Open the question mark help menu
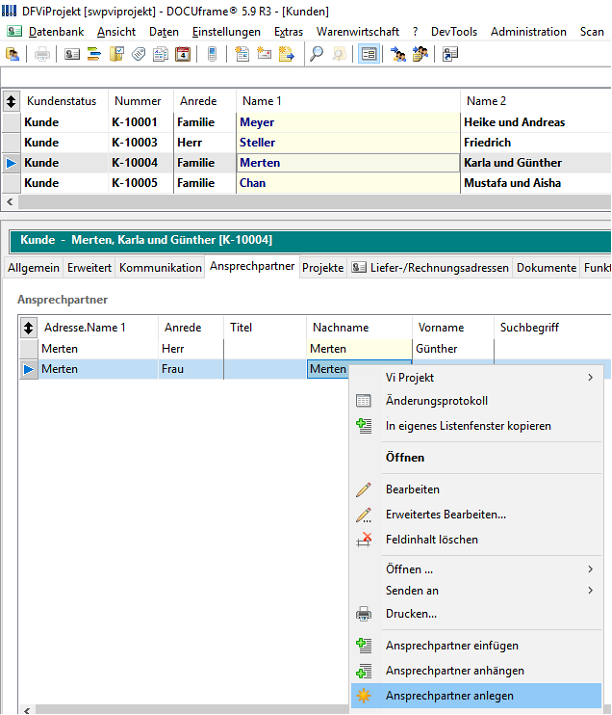 415,32
